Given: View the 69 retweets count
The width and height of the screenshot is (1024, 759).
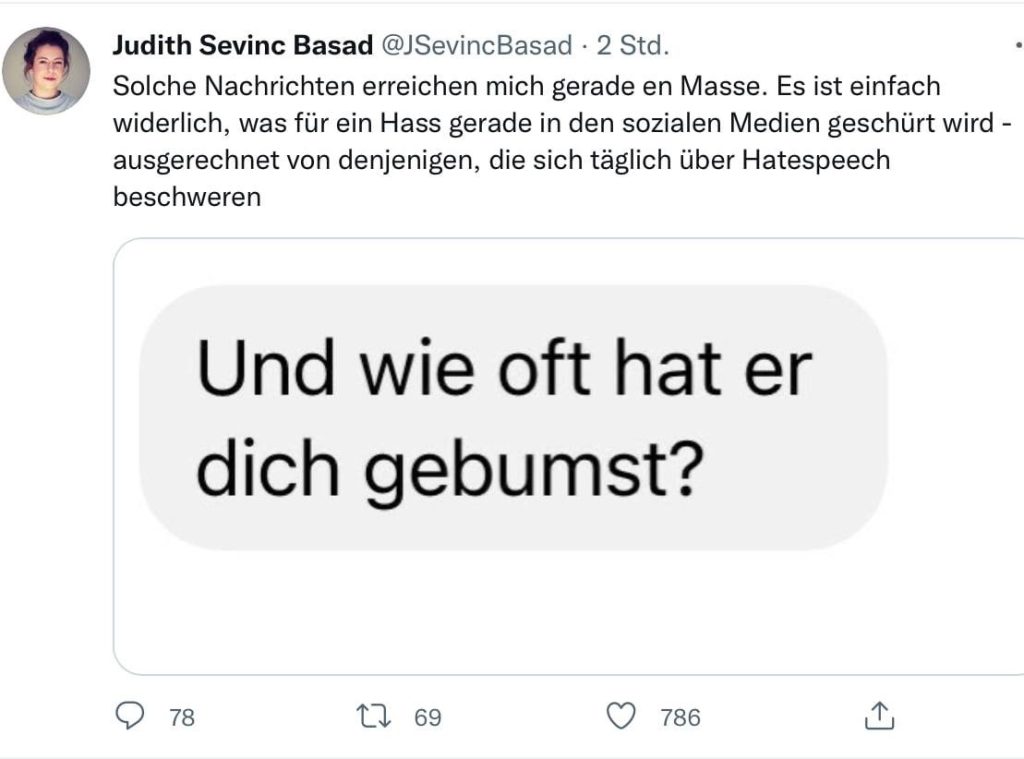Looking at the screenshot, I should pos(428,717).
